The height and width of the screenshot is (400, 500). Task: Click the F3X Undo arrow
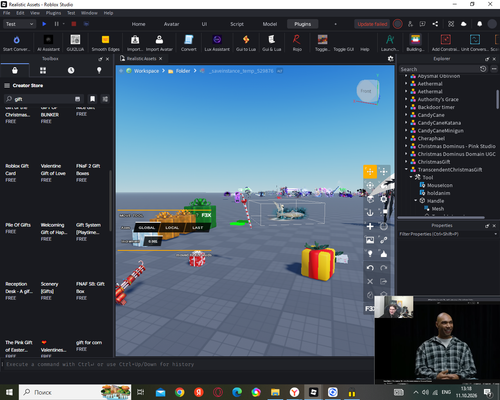point(370,268)
